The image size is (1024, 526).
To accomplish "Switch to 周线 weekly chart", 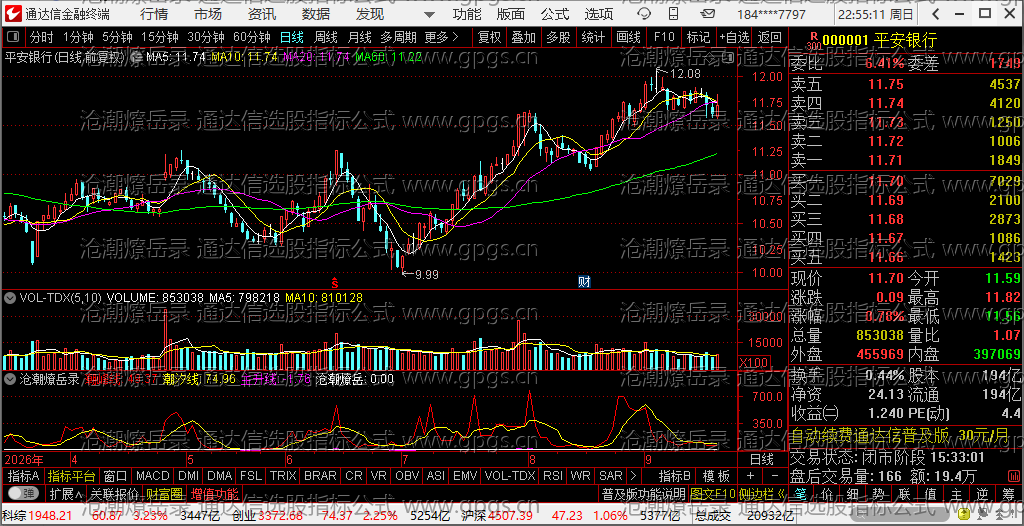I will (x=326, y=37).
